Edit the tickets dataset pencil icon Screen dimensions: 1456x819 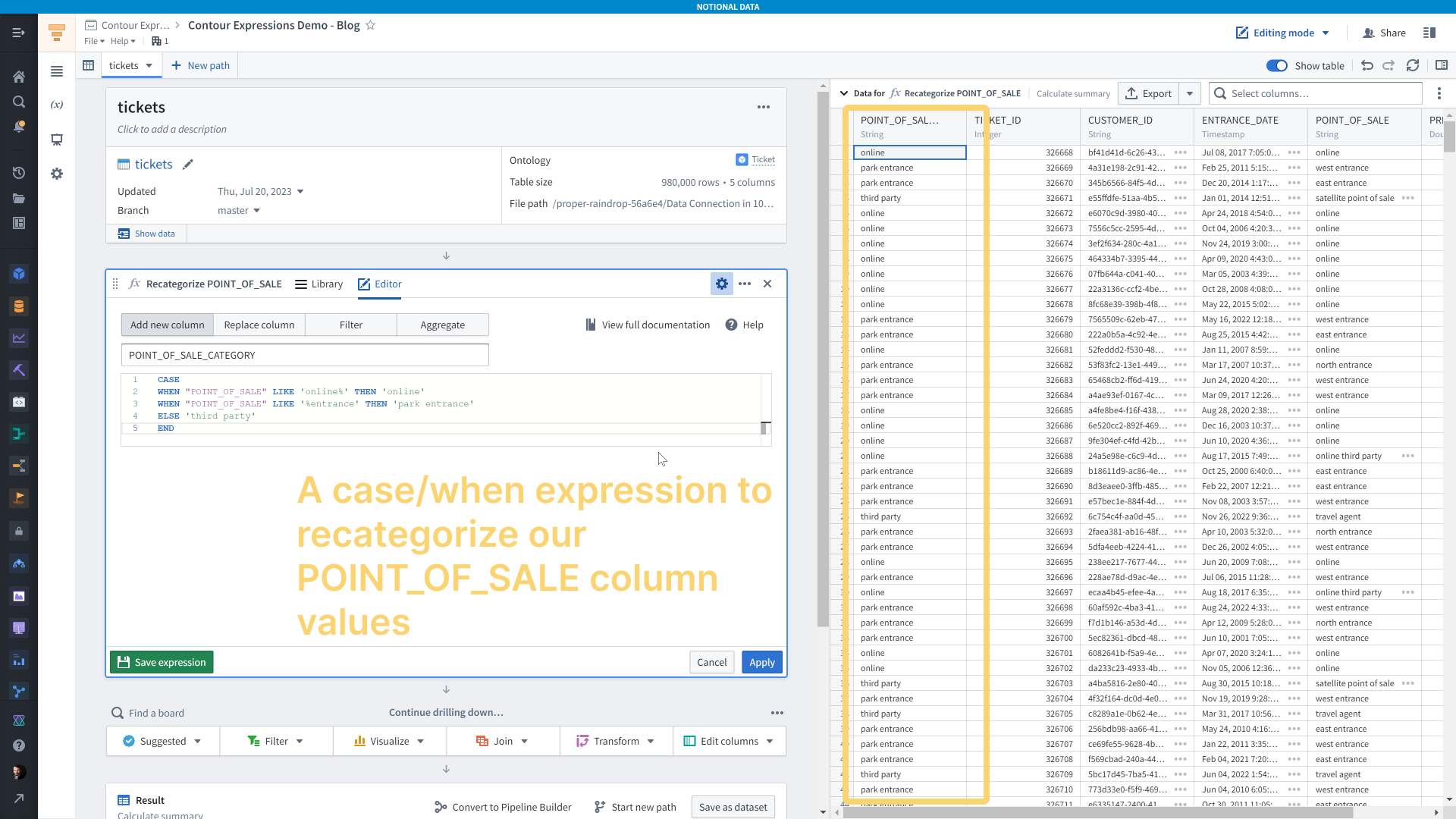click(x=188, y=165)
